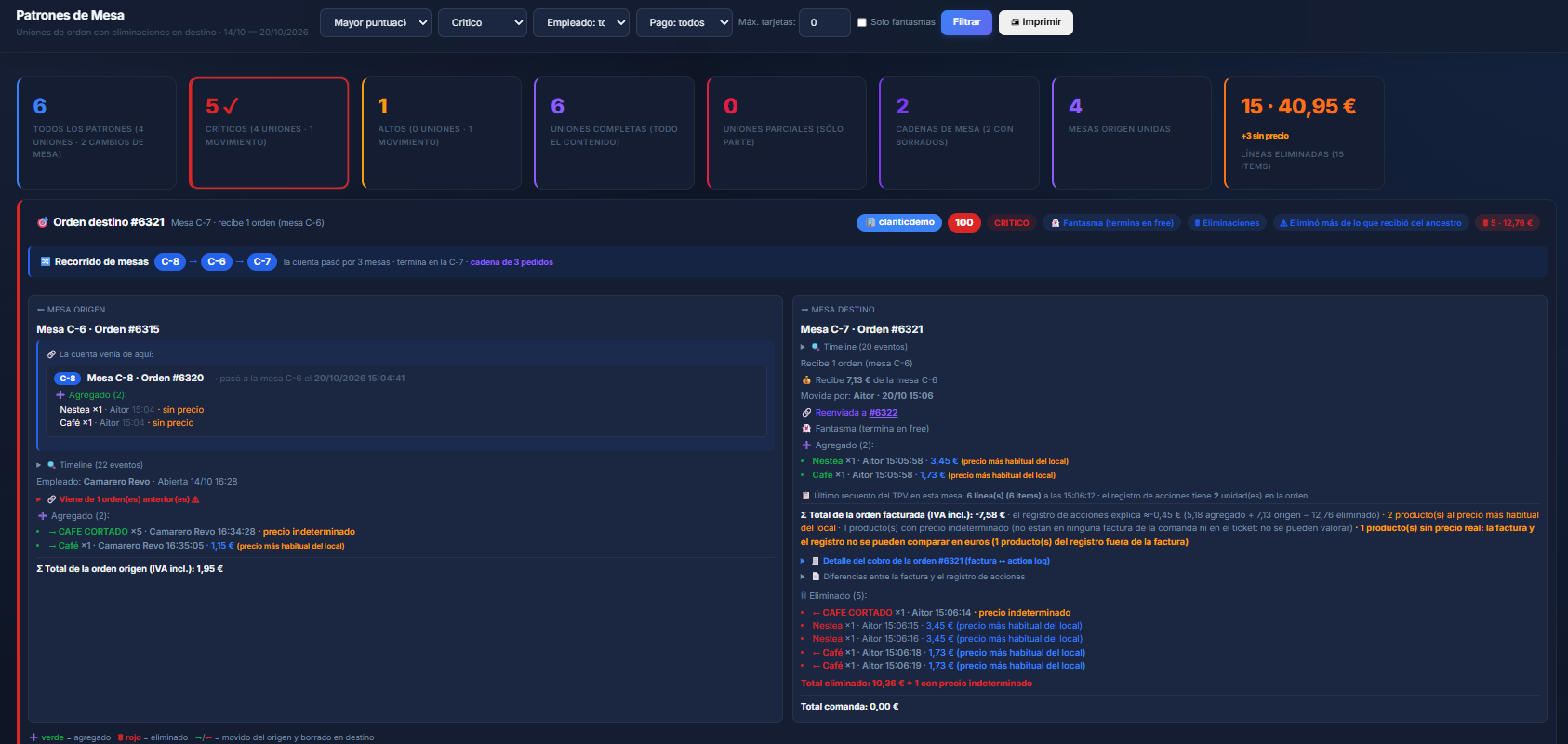Select Cadenas de mesa card
This screenshot has width=1568, height=744.
(x=959, y=133)
